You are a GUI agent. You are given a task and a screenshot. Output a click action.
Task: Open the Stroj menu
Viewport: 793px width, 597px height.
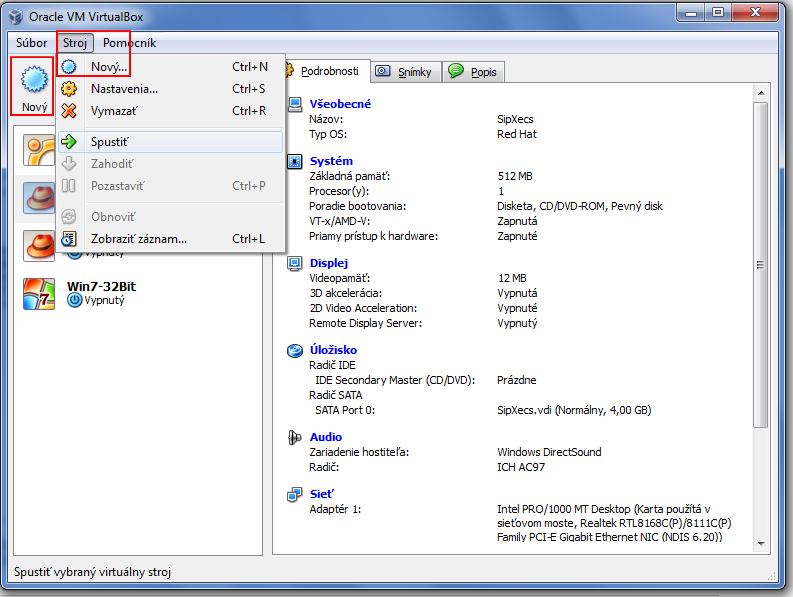[75, 43]
